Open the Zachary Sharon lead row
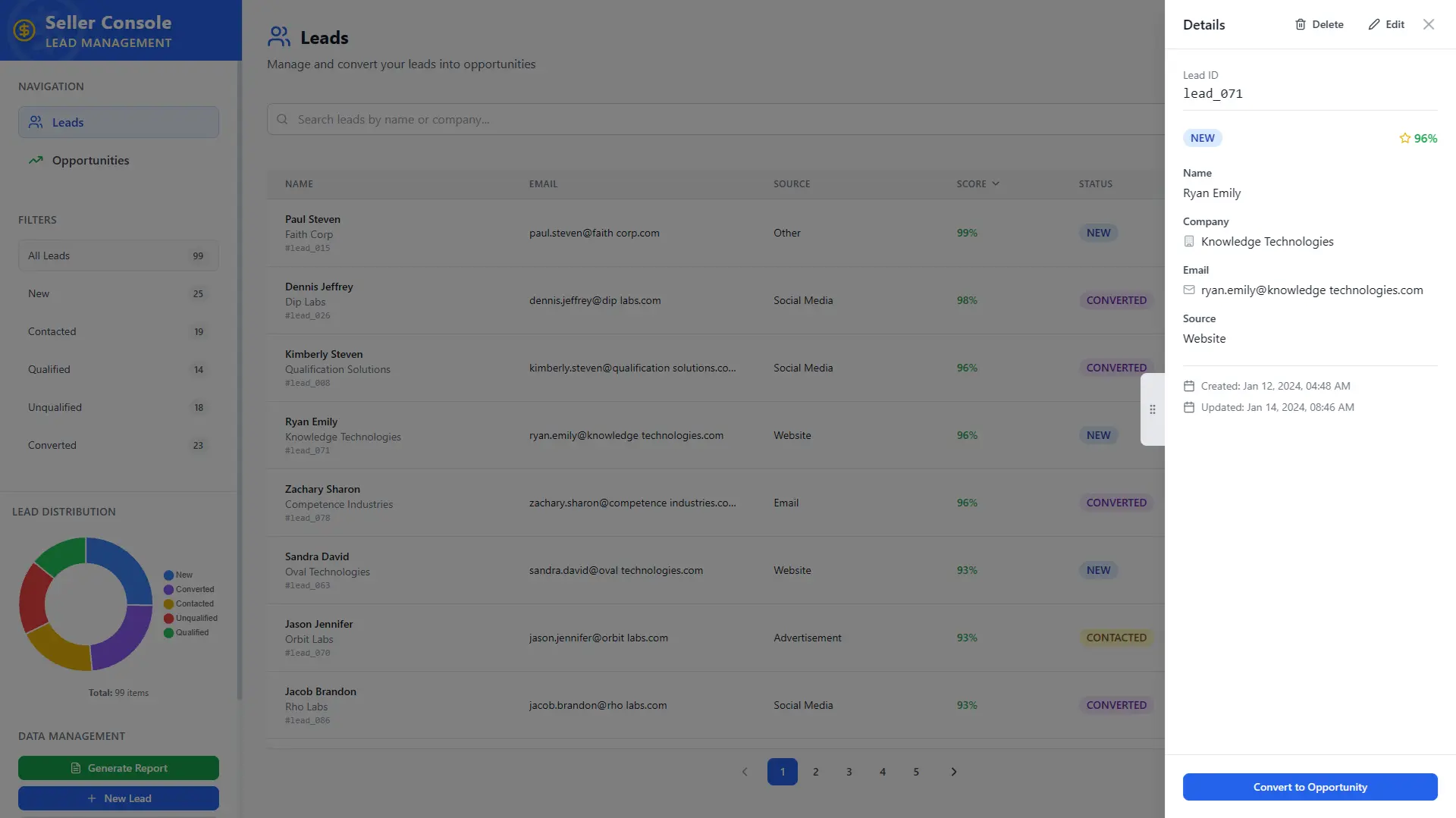The width and height of the screenshot is (1456, 818). tap(715, 503)
